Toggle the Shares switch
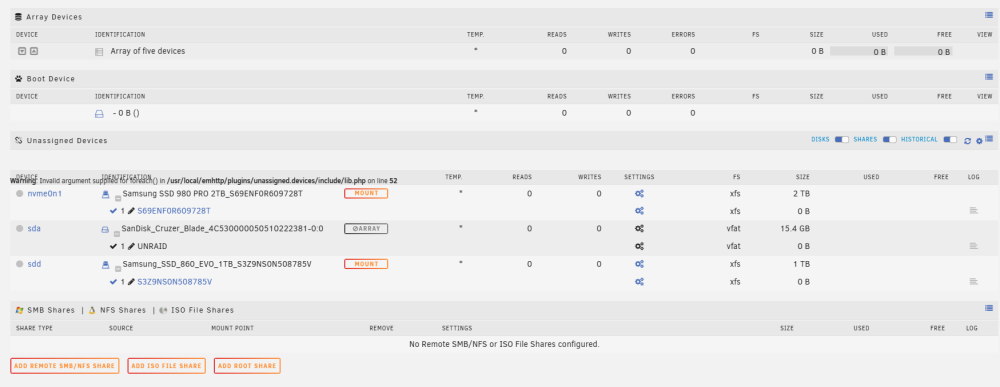Screen dimensions: 1000x387 click(890, 140)
